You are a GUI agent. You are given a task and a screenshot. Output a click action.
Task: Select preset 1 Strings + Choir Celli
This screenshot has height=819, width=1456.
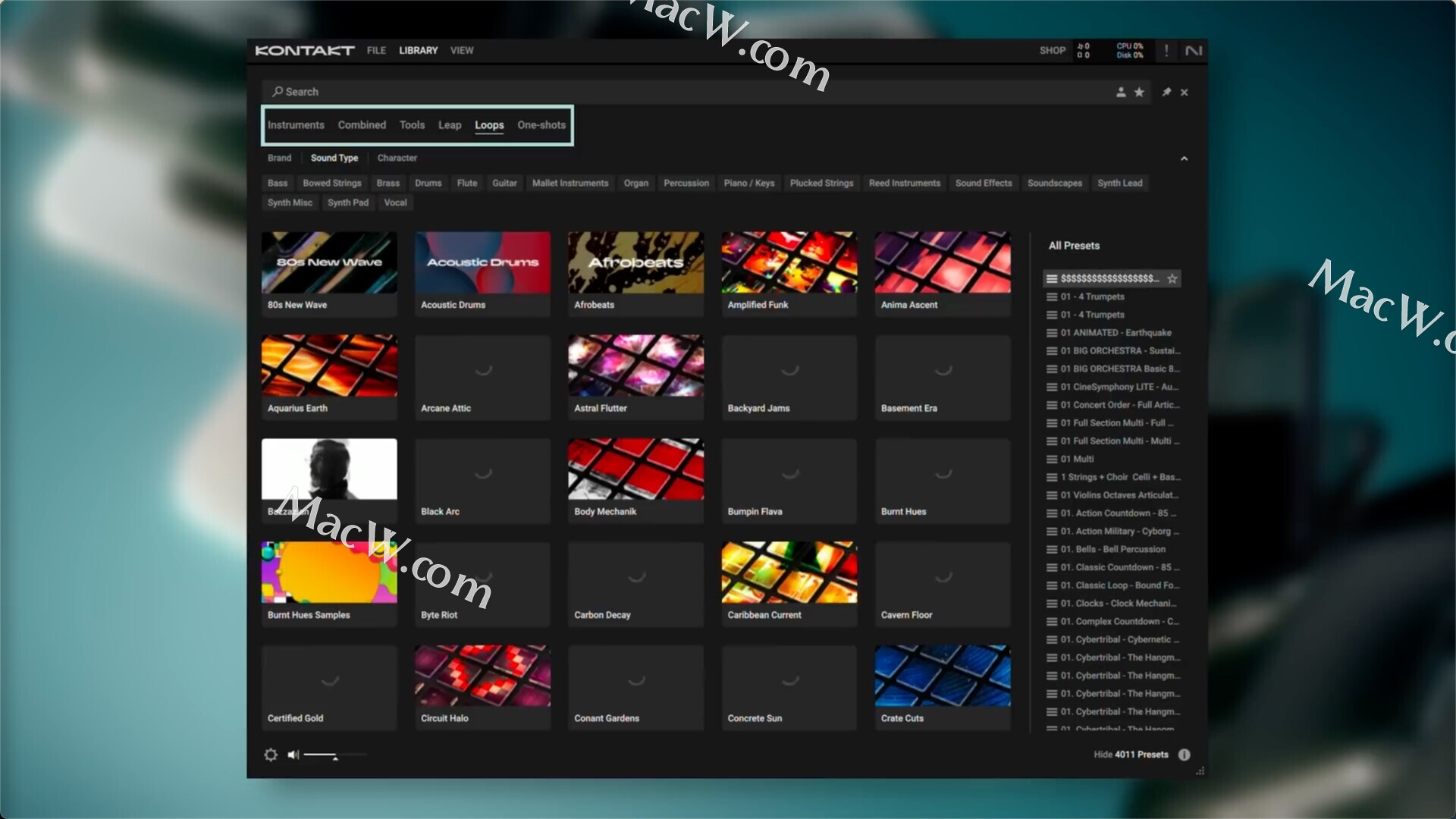[x=1112, y=477]
